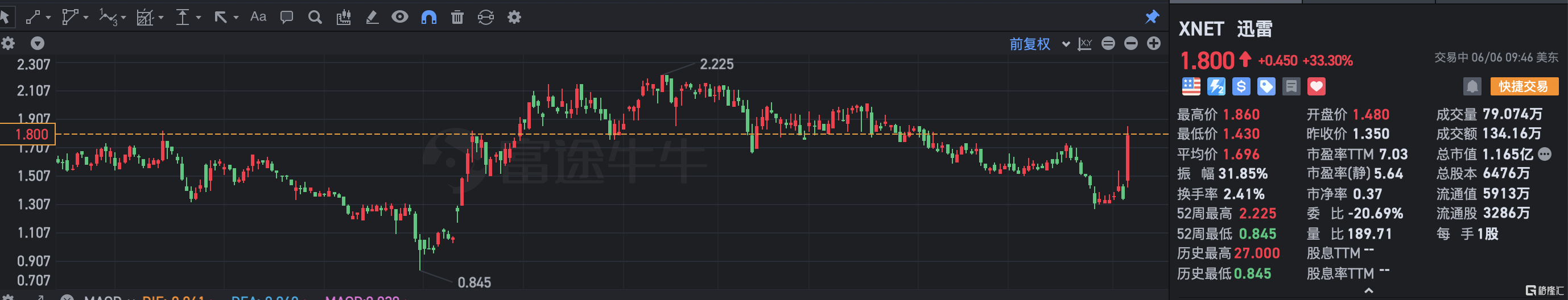
Task: Click the 迅雷 company name
Action: point(1255,29)
